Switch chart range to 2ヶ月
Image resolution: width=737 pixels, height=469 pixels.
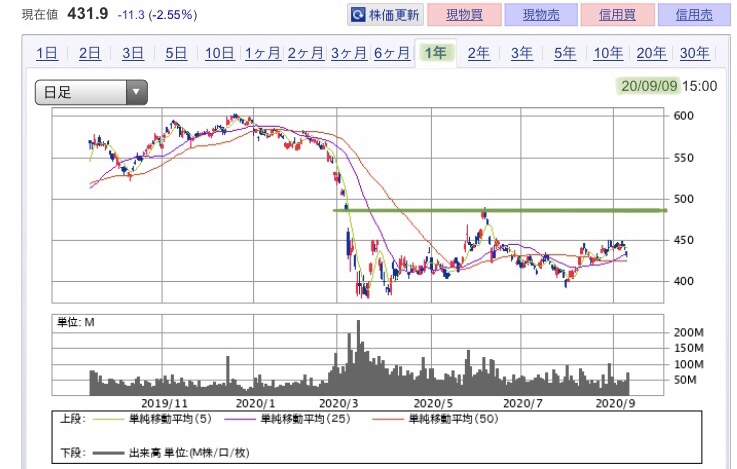(306, 53)
